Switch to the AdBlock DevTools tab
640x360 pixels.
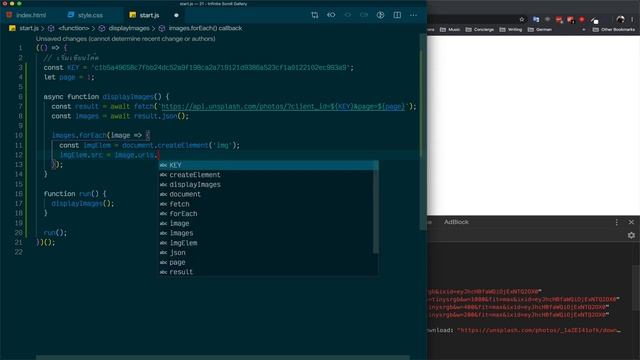coord(456,222)
